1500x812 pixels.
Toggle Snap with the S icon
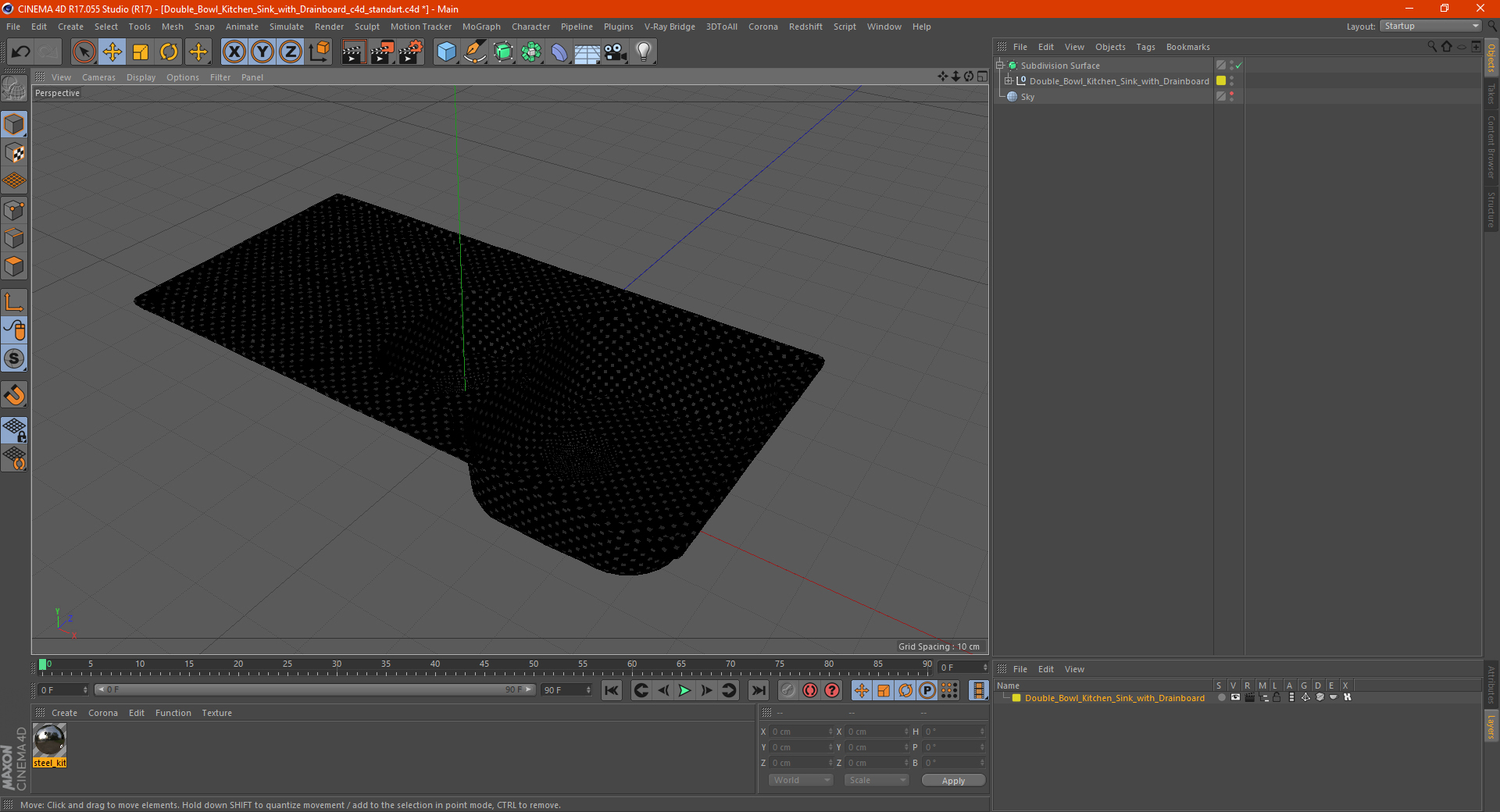tap(14, 358)
